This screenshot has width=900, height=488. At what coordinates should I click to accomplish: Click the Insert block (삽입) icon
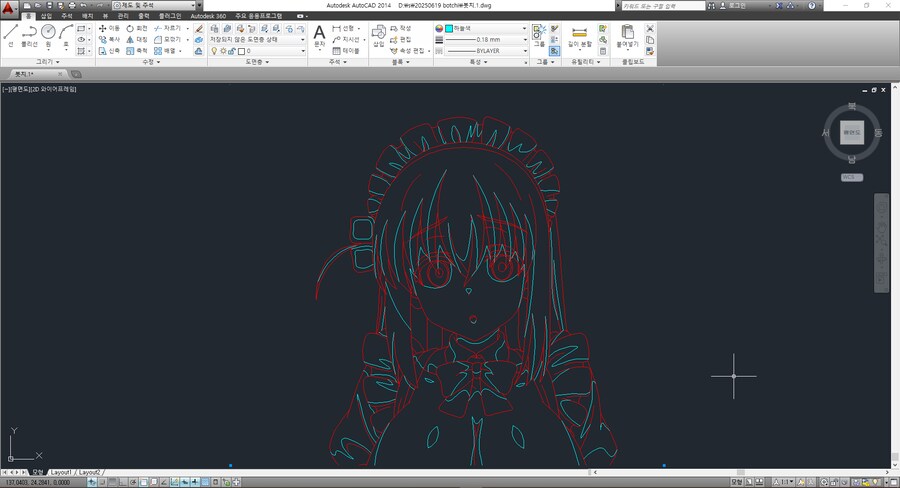tap(378, 35)
